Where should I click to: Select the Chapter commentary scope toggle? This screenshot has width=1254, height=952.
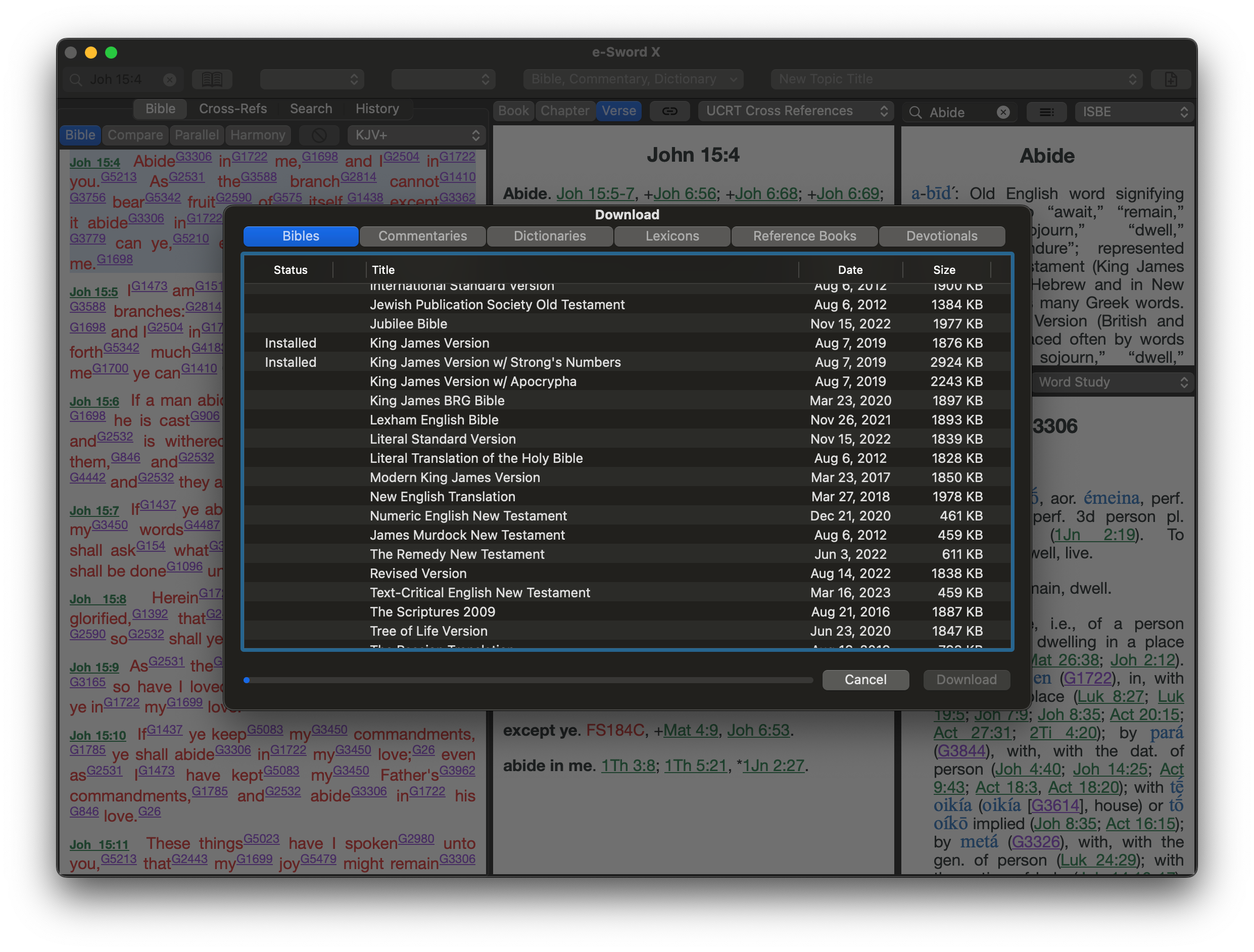564,111
